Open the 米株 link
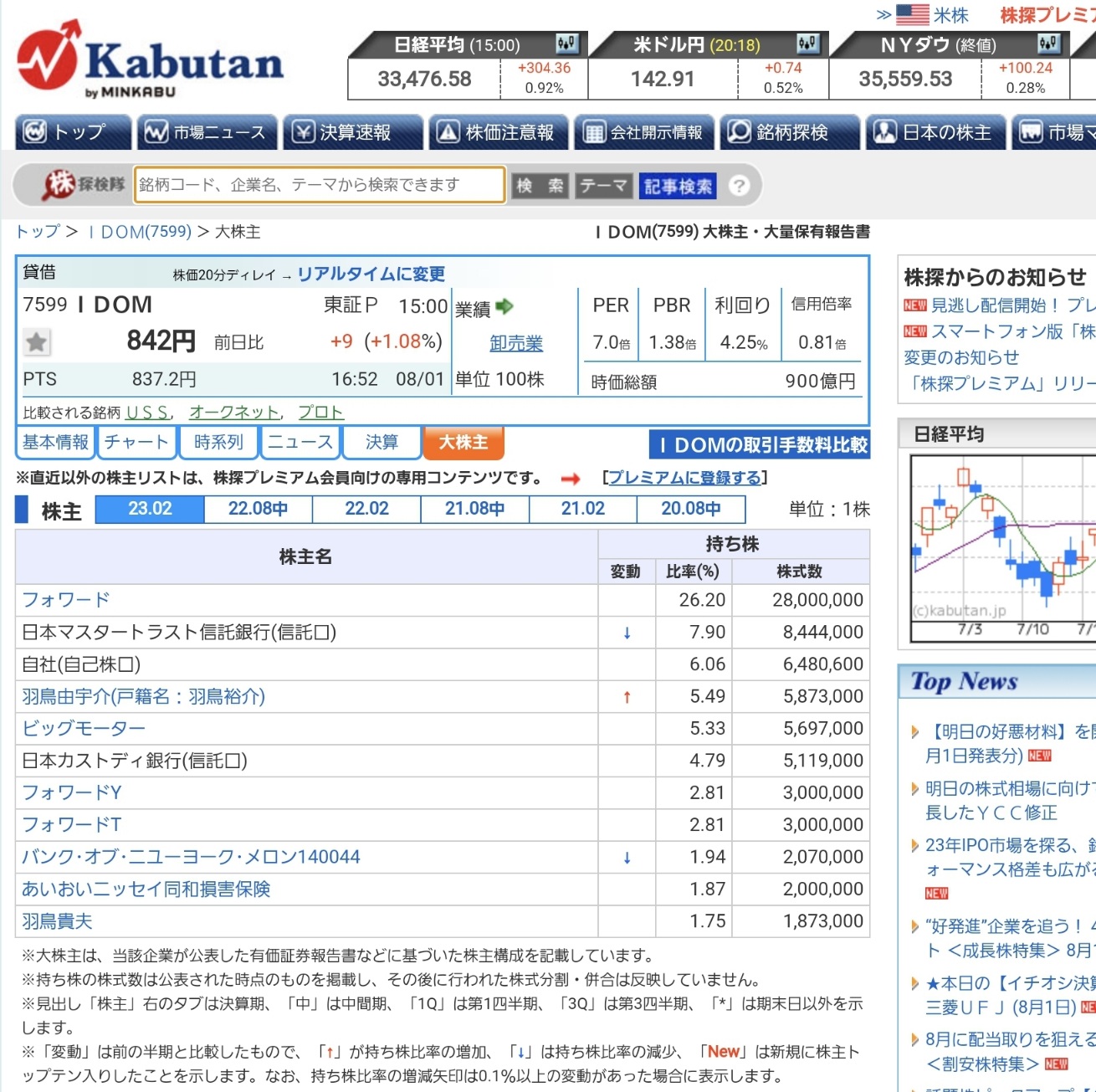The image size is (1096, 1092). pos(951,15)
